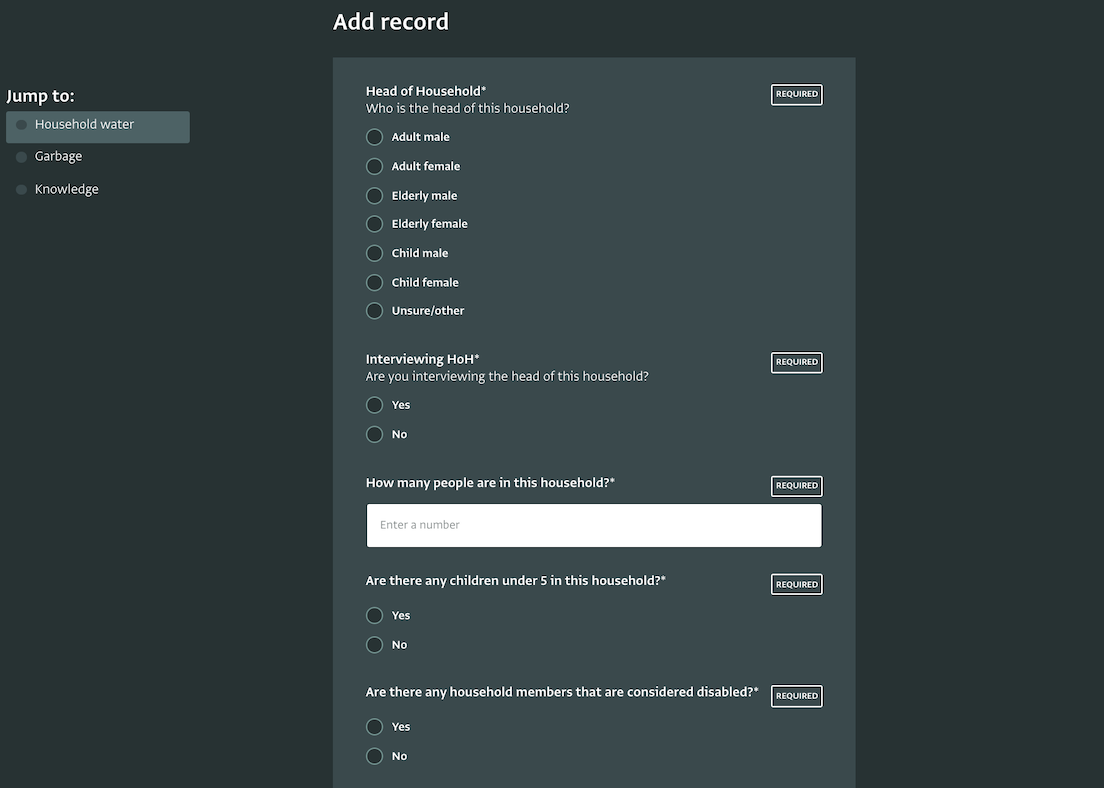Choose No for children under 5
This screenshot has height=788, width=1104.
pyautogui.click(x=375, y=645)
